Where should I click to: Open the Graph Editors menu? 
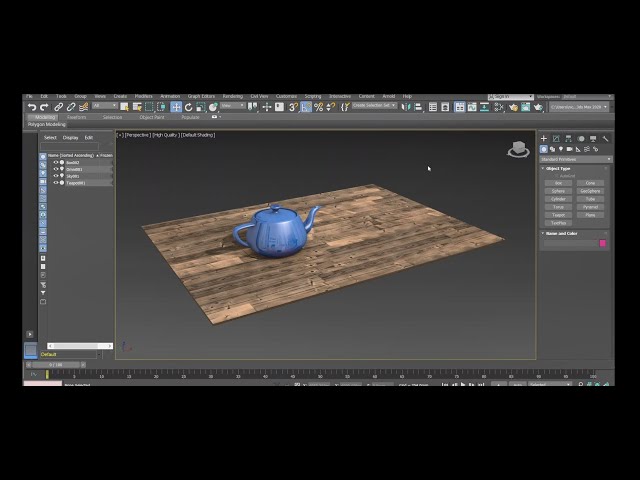click(x=201, y=96)
